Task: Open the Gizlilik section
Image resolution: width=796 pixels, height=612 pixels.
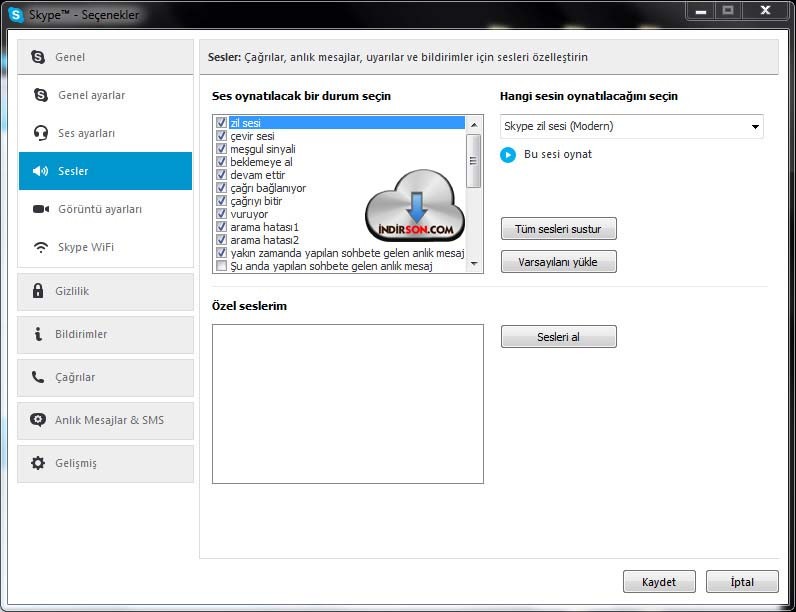Action: coord(106,291)
